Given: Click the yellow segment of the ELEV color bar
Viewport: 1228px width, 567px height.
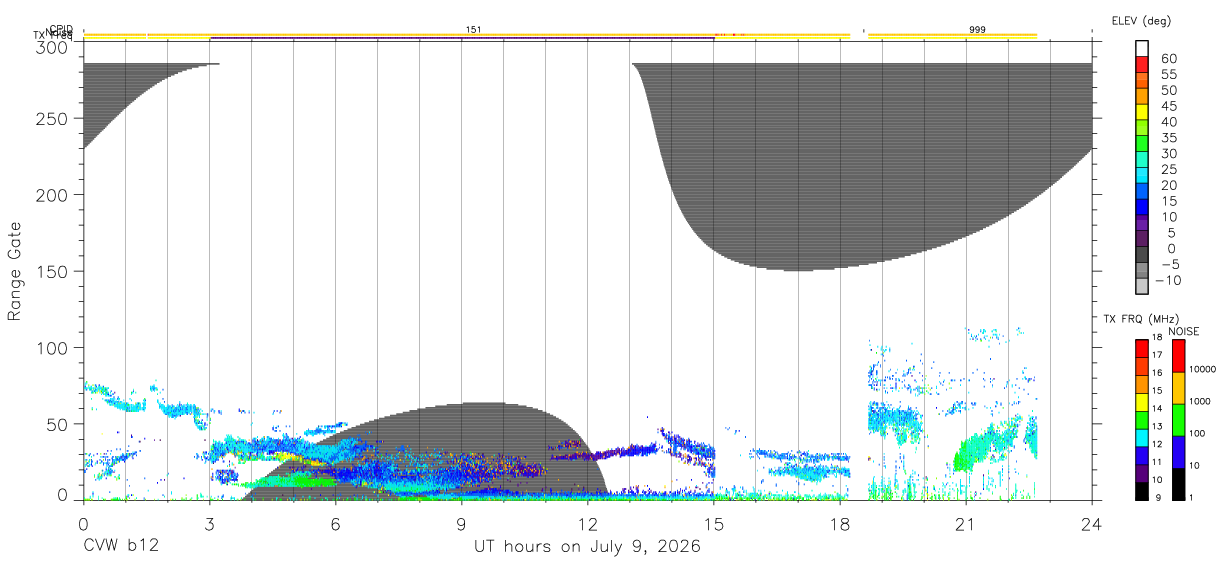Looking at the screenshot, I should point(1142,111).
